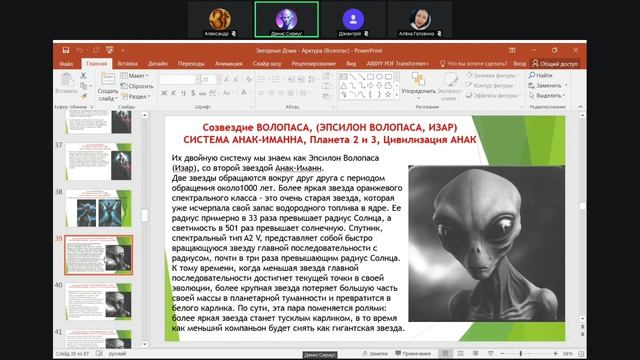Image resolution: width=640 pixels, height=360 pixels.
Task: Toggle bulleted list formatting
Action: [262, 79]
